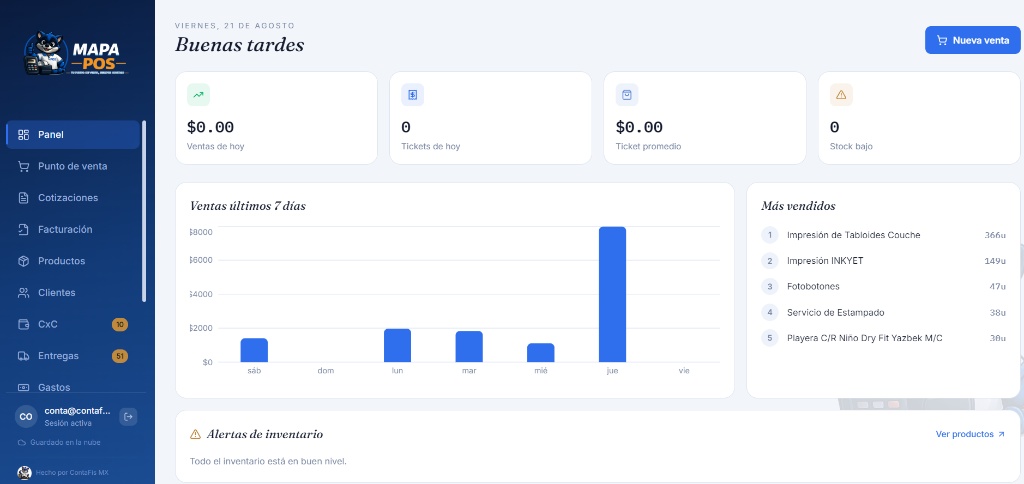Image resolution: width=1024 pixels, height=484 pixels.
Task: Click the cart icon in Nueva venta button
Action: click(x=942, y=40)
